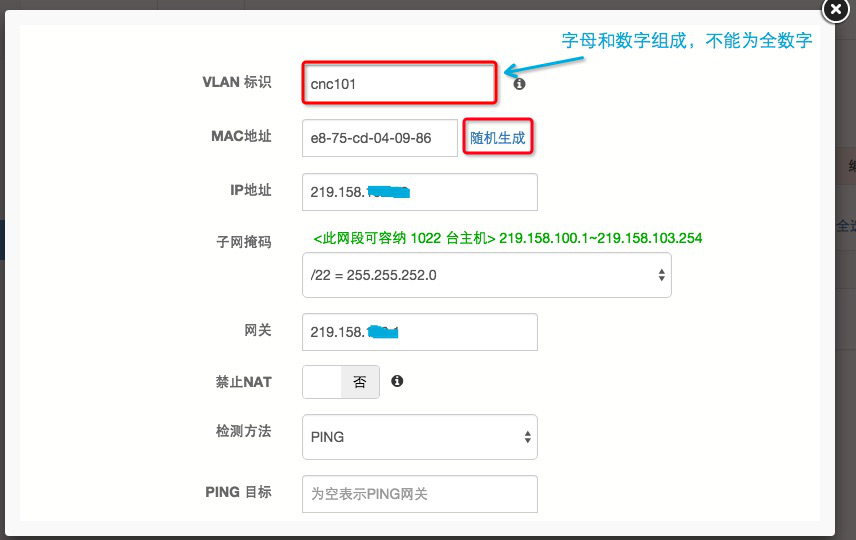Click the 否 label on NAT switch
This screenshot has width=856, height=540.
coord(360,381)
